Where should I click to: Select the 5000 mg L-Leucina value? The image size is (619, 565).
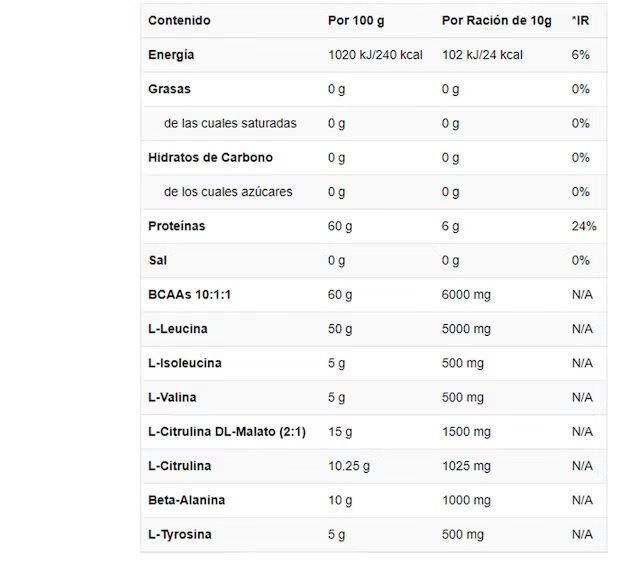[466, 329]
